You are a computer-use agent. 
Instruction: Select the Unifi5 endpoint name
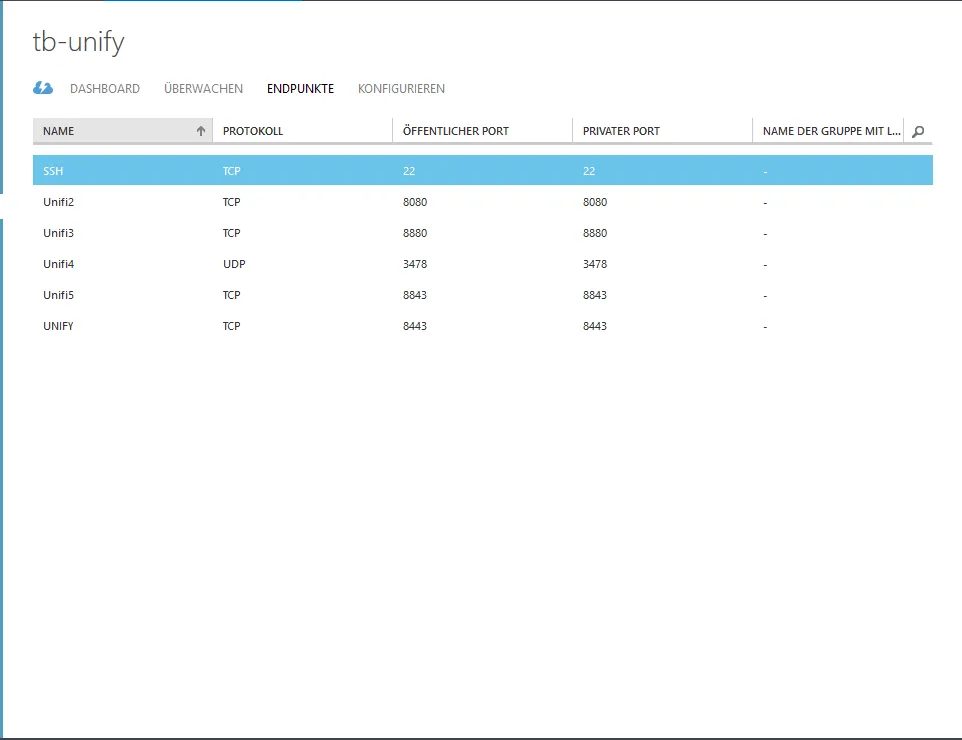click(x=58, y=295)
